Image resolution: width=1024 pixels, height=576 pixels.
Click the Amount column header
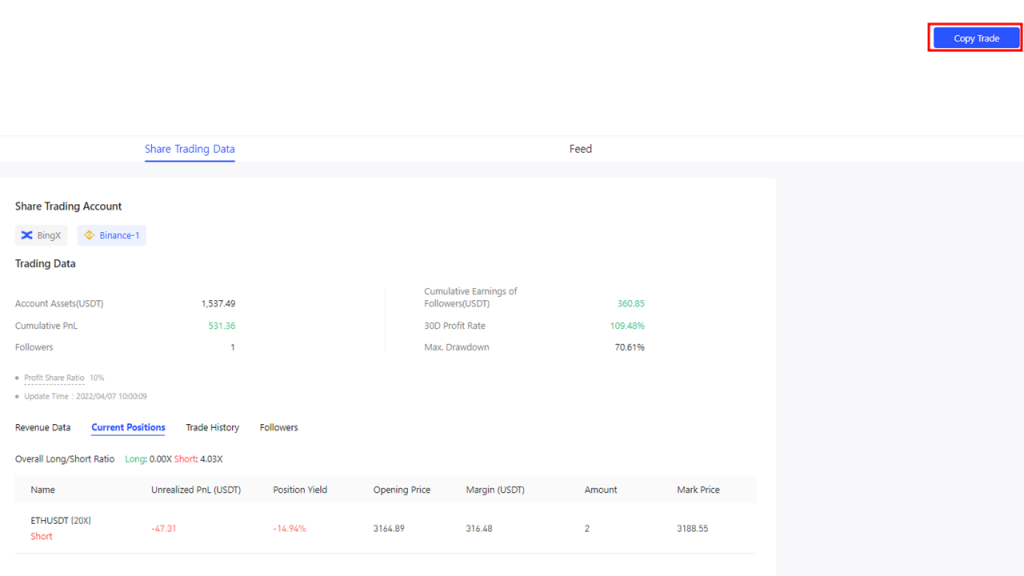click(600, 489)
